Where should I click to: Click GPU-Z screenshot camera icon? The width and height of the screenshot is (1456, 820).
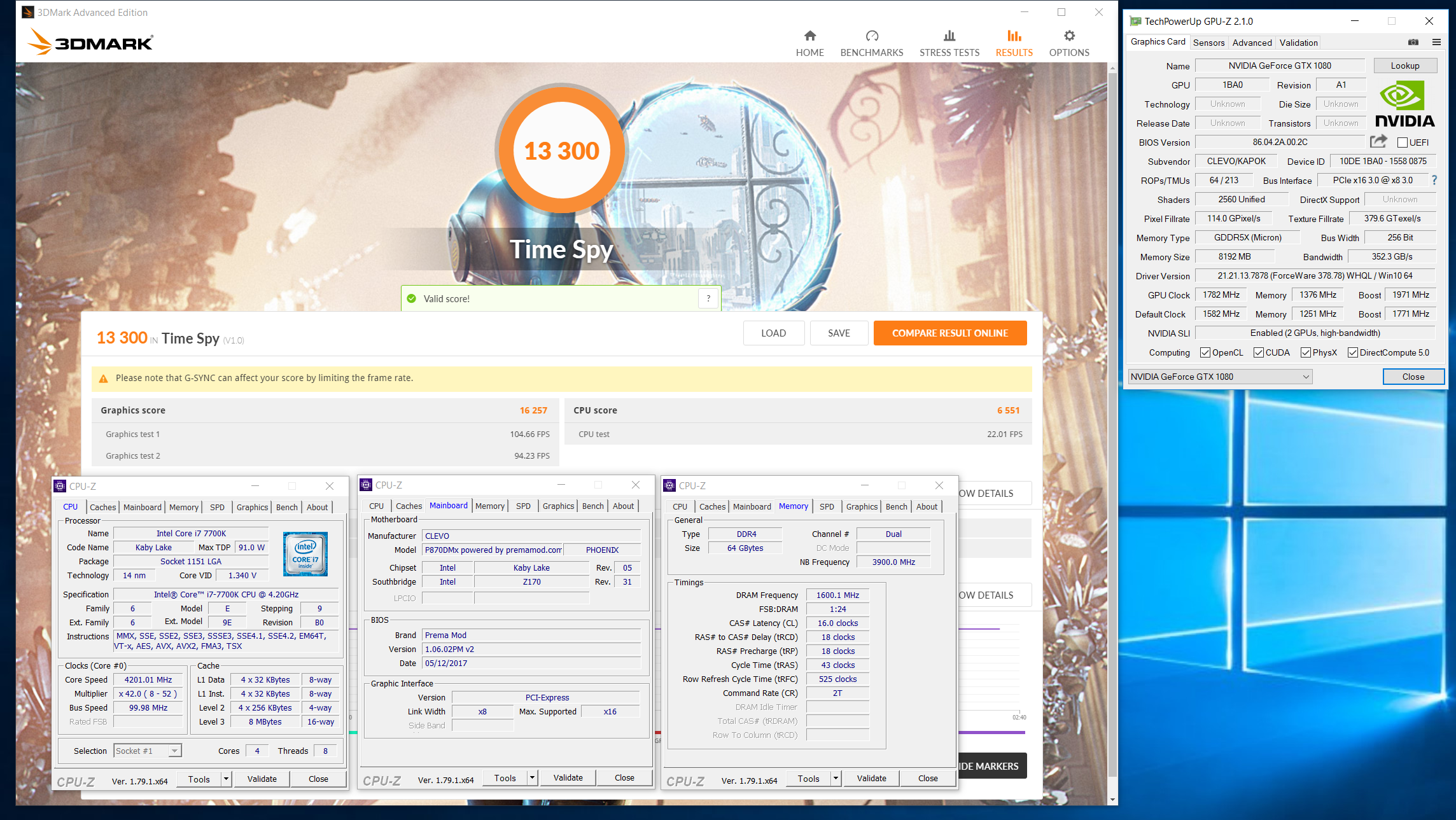(1413, 43)
